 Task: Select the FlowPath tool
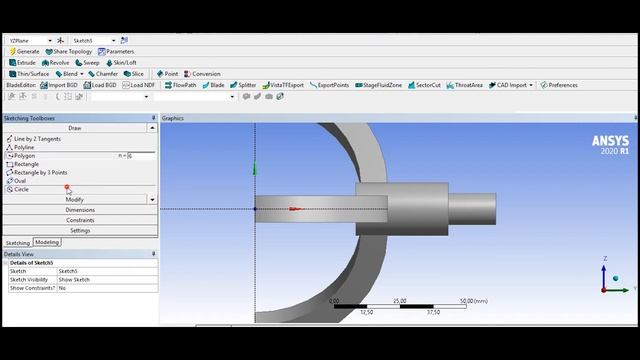coord(180,85)
